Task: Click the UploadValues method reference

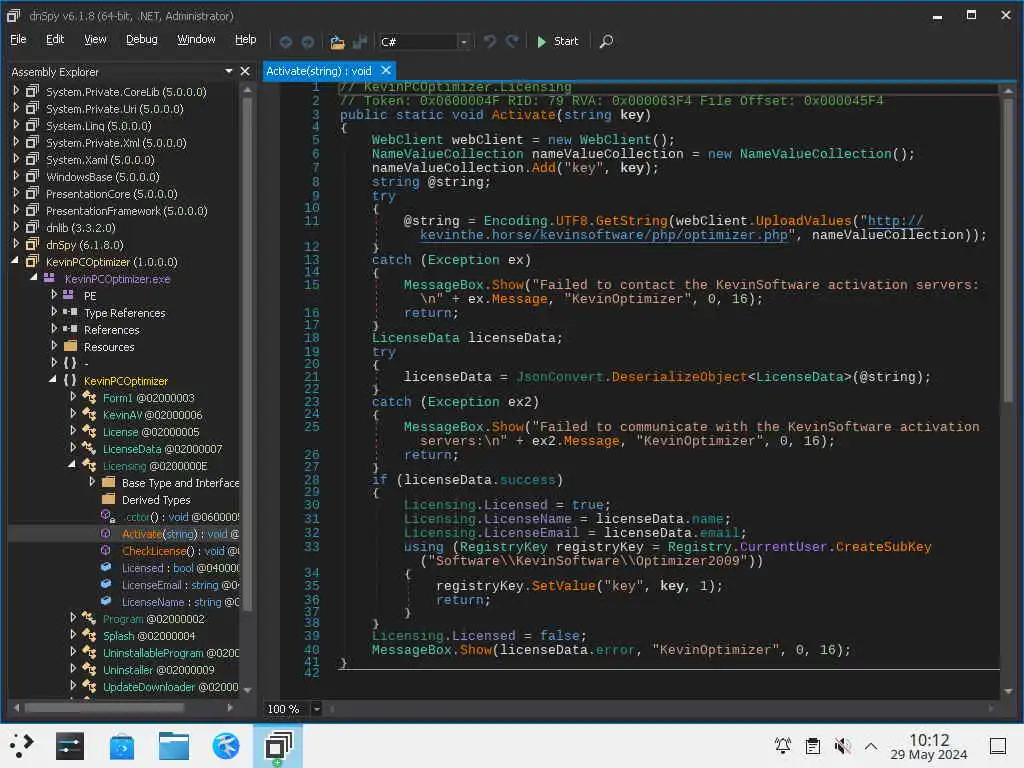Action: tap(803, 221)
